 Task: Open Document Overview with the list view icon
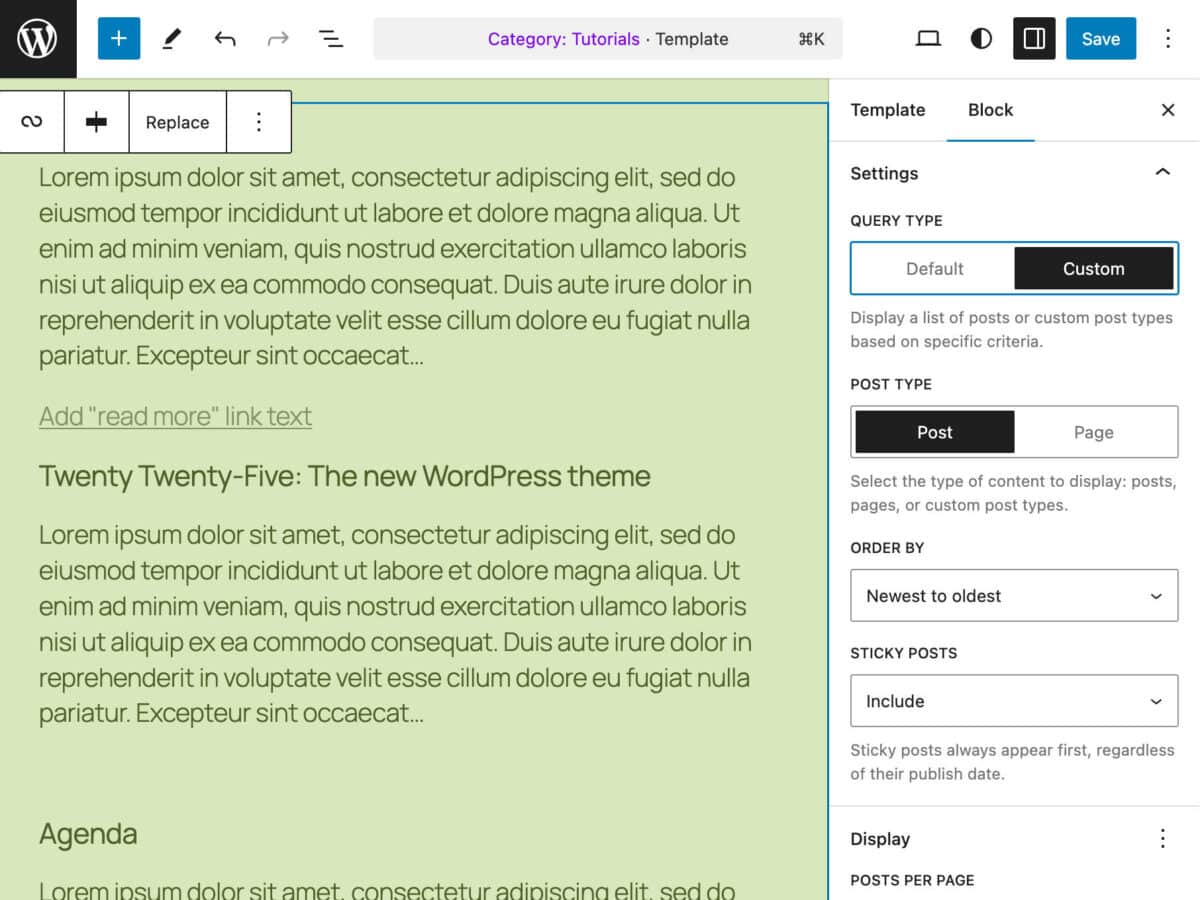coord(330,39)
